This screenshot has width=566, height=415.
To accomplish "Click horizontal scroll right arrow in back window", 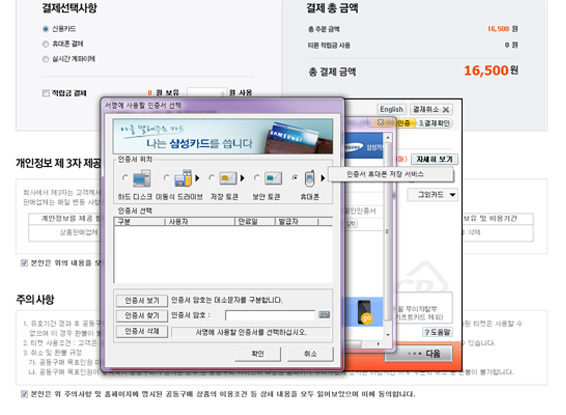I will coord(378,344).
